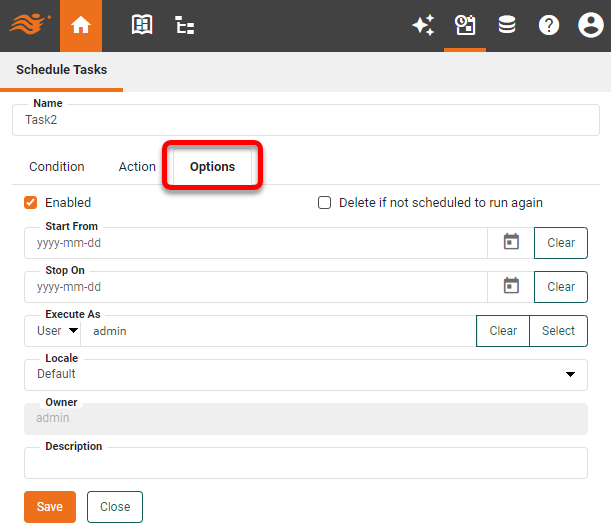The width and height of the screenshot is (611, 528).
Task: Uncheck the Enabled checkbox
Action: point(31,202)
